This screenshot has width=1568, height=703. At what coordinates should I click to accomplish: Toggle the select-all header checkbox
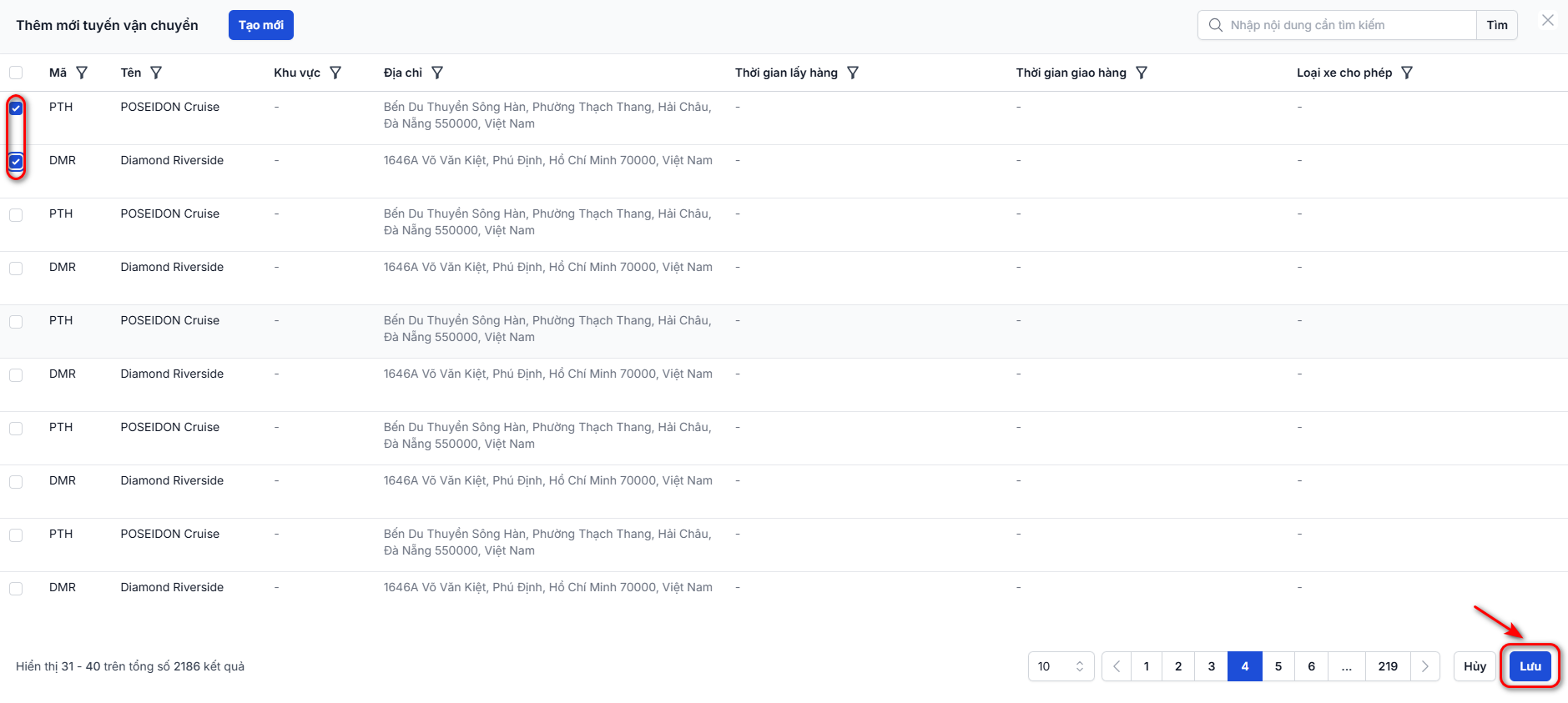click(x=16, y=73)
